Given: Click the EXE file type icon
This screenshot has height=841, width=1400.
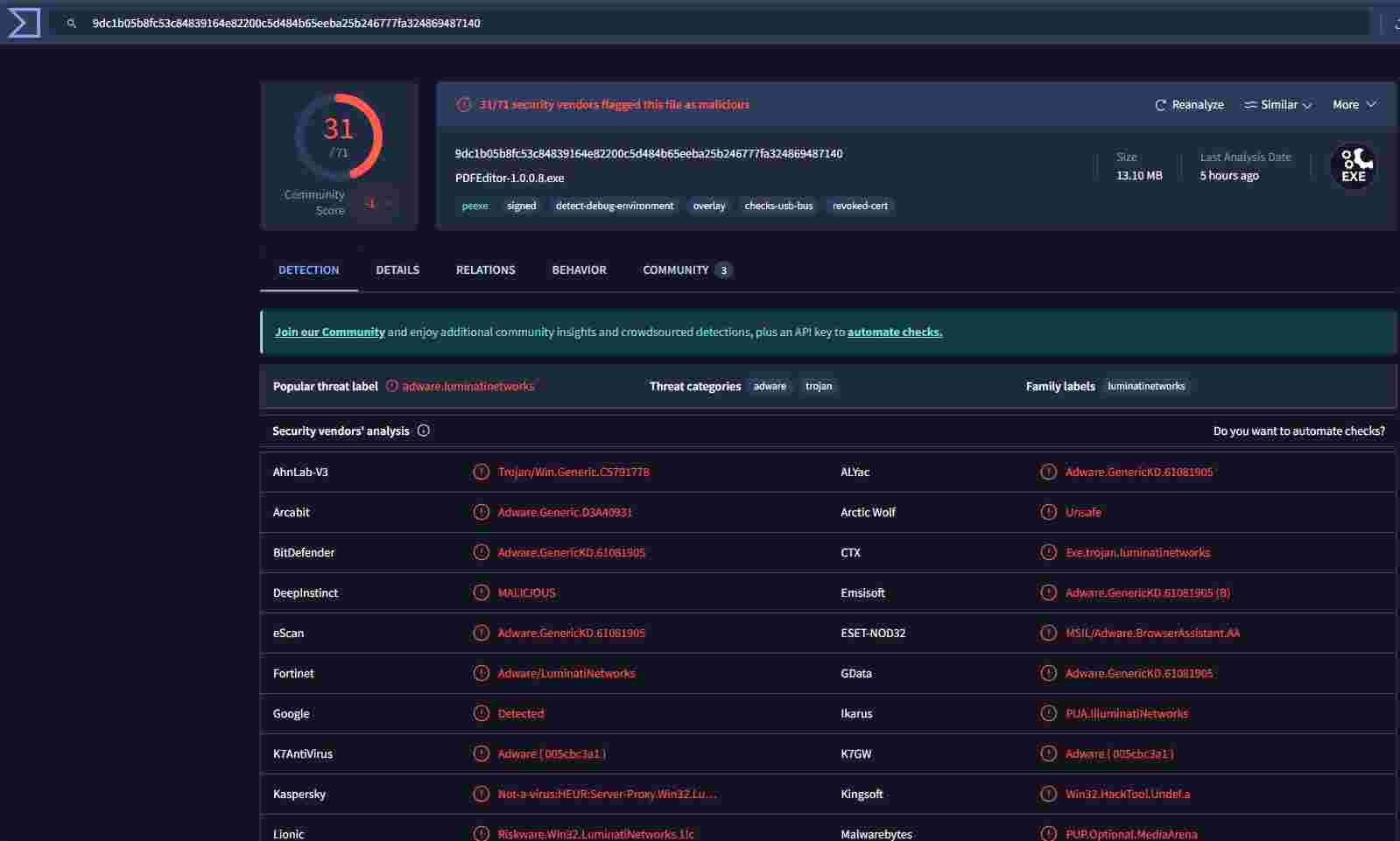Looking at the screenshot, I should [1353, 166].
